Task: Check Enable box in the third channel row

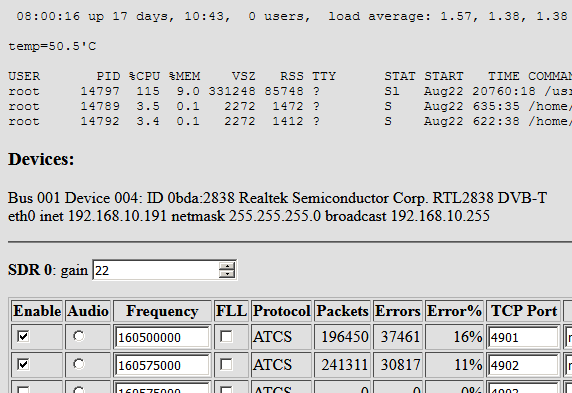Action: (23, 390)
